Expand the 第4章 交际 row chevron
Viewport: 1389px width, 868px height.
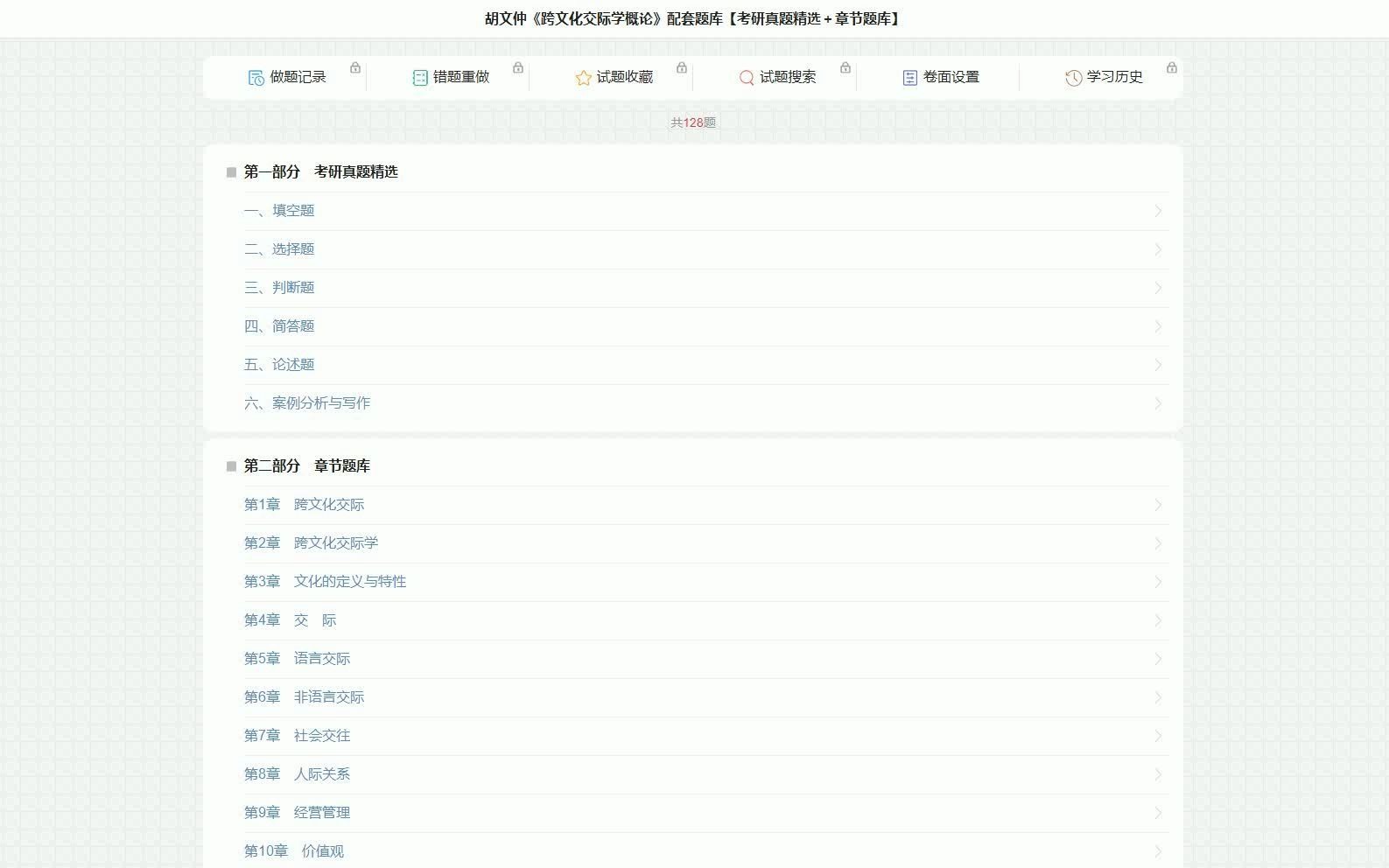point(1158,620)
